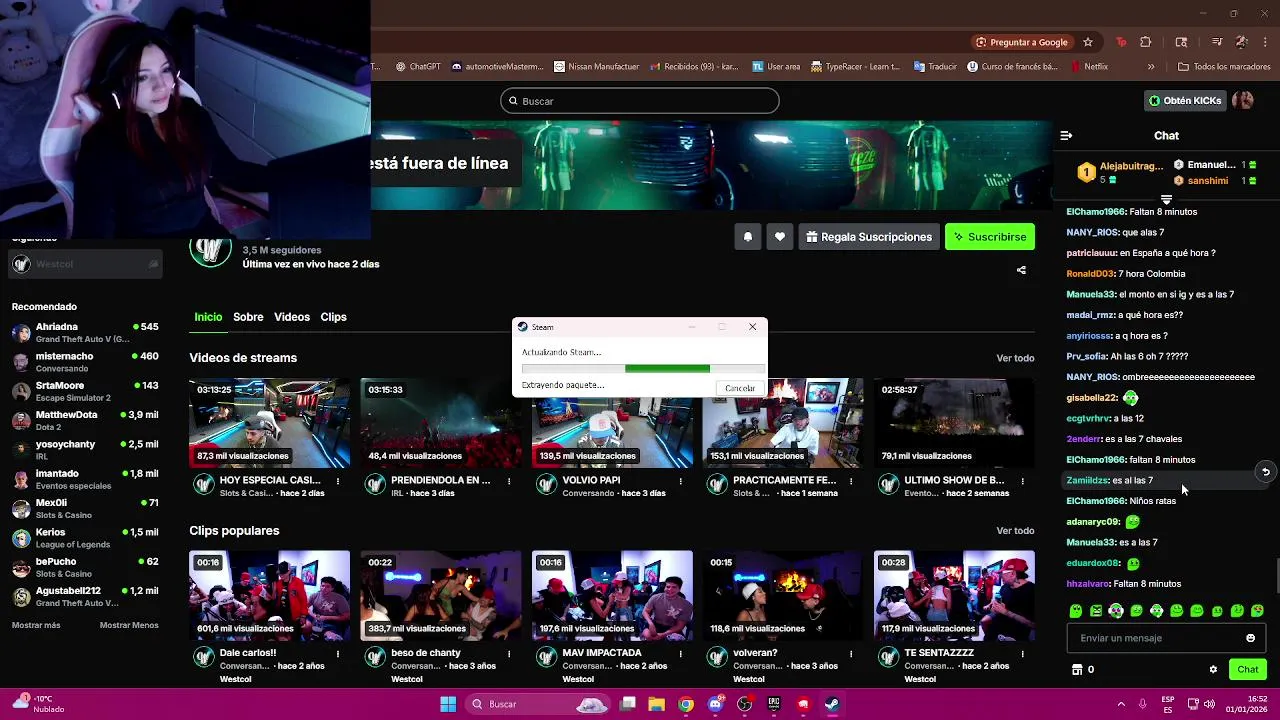Switch to the Inicio tab

coord(208,317)
